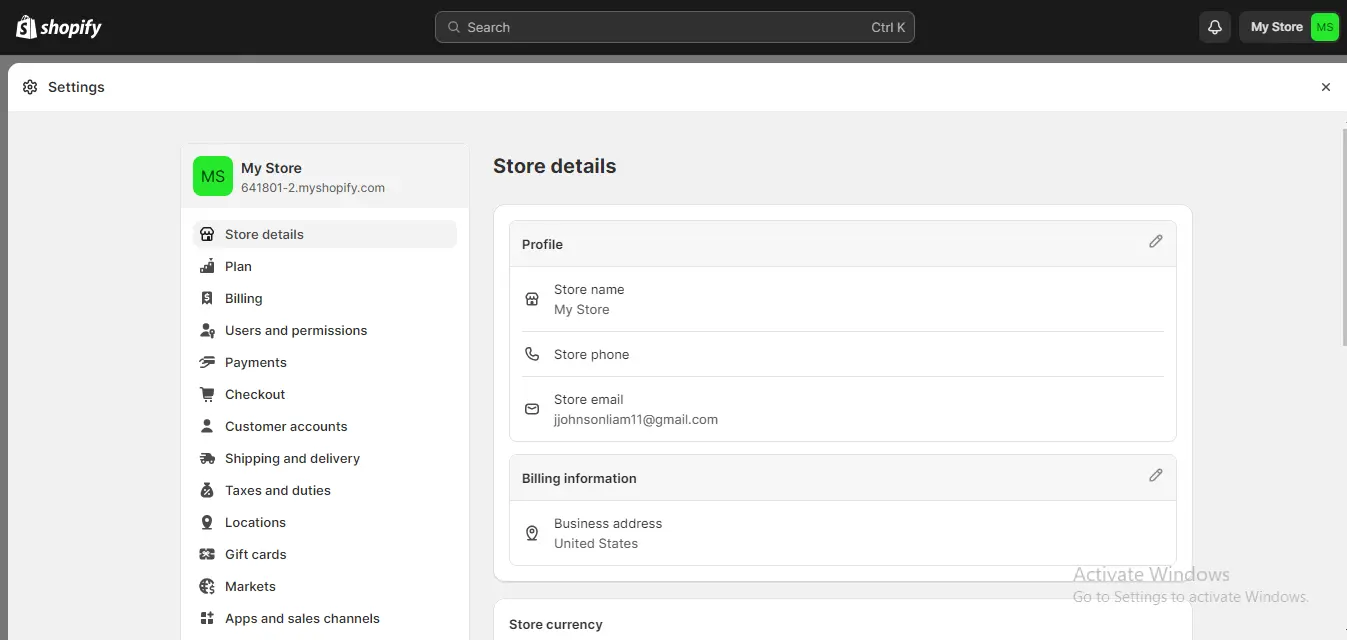1347x640 pixels.
Task: Close the Settings panel
Action: coord(1326,87)
